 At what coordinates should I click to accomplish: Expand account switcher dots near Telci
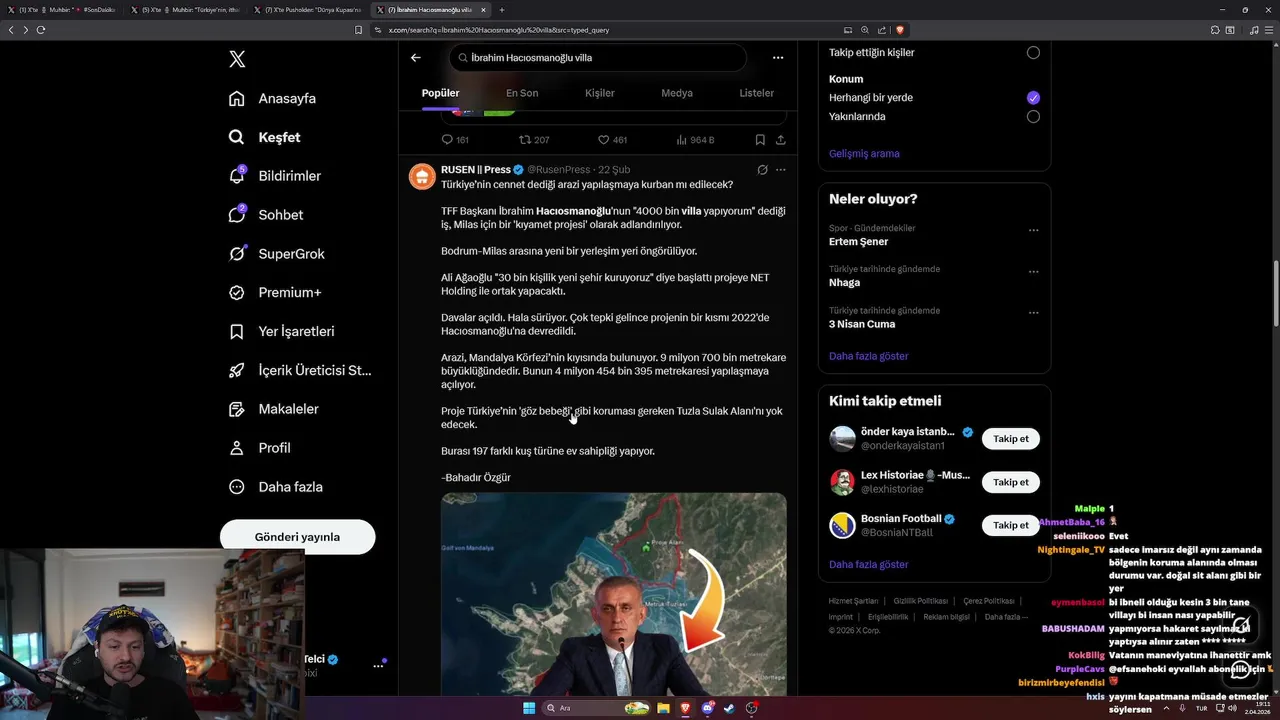point(378,665)
